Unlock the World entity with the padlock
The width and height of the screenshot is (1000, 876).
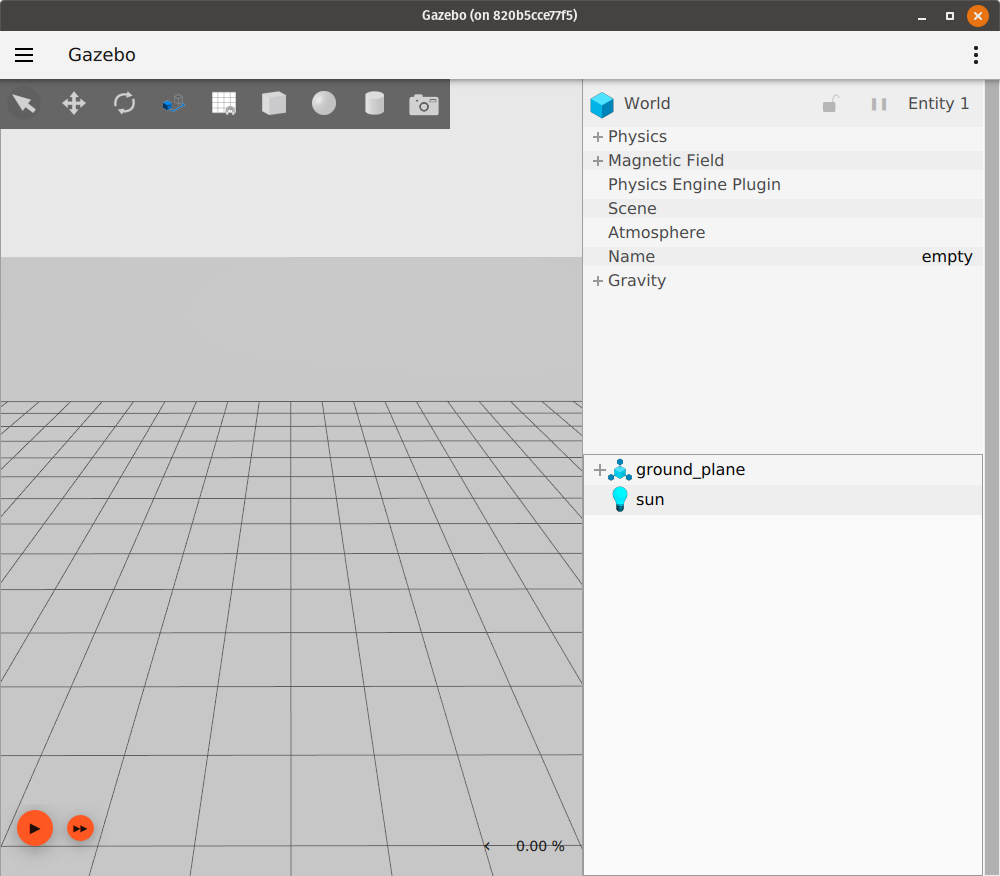pyautogui.click(x=830, y=103)
